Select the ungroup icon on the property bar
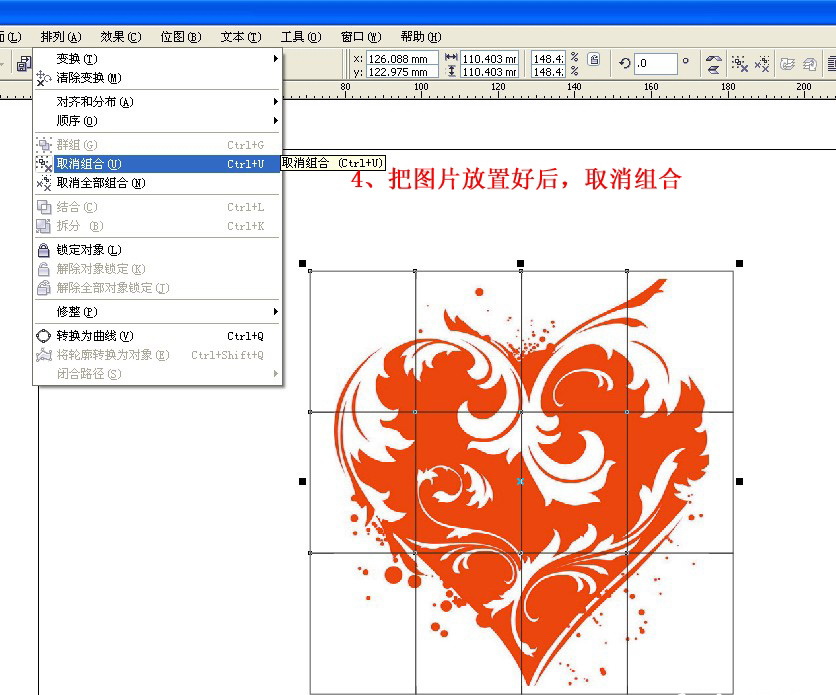The height and width of the screenshot is (695, 836). (x=741, y=63)
